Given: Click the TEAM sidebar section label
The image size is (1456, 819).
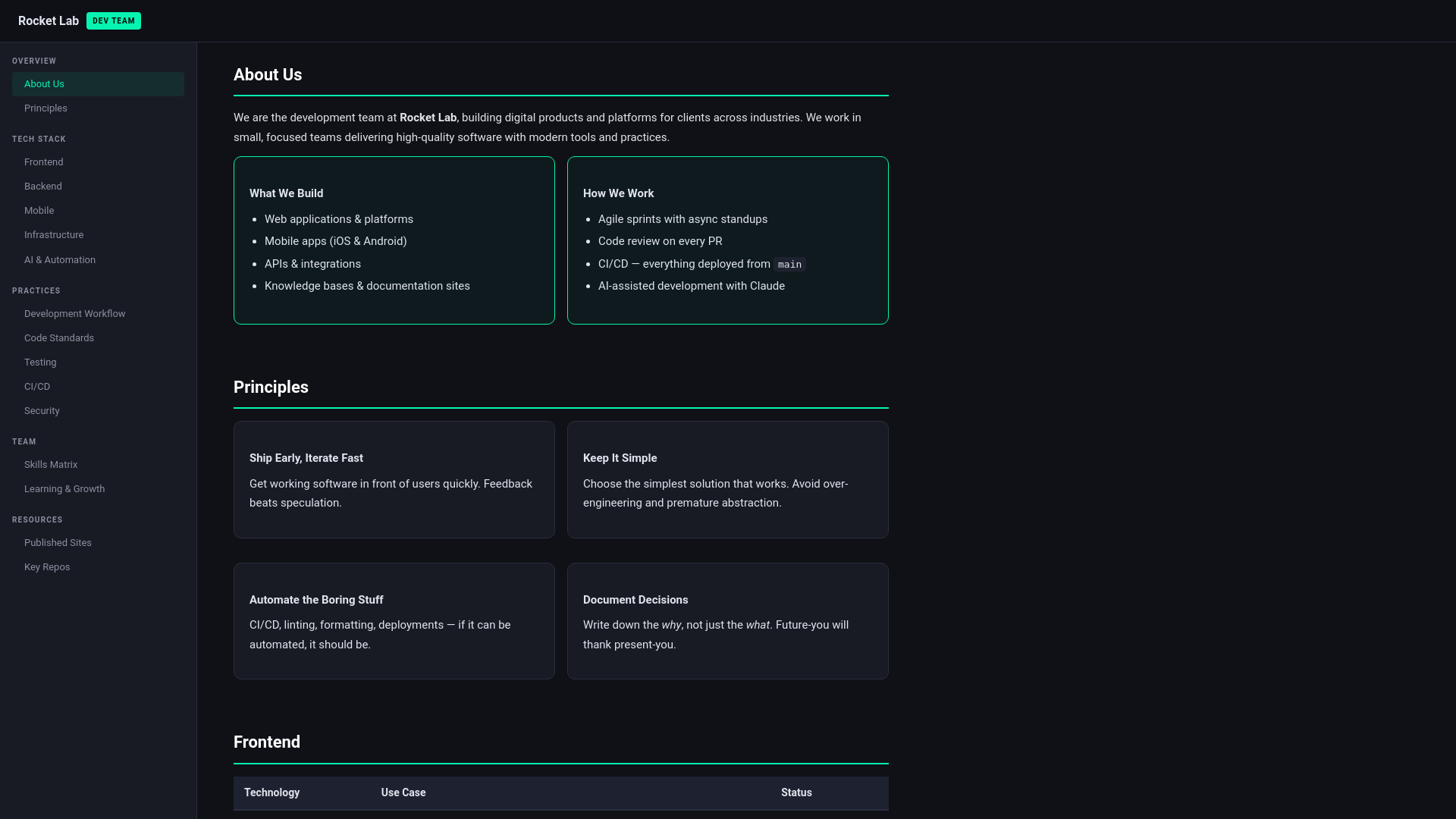Looking at the screenshot, I should click(x=24, y=441).
